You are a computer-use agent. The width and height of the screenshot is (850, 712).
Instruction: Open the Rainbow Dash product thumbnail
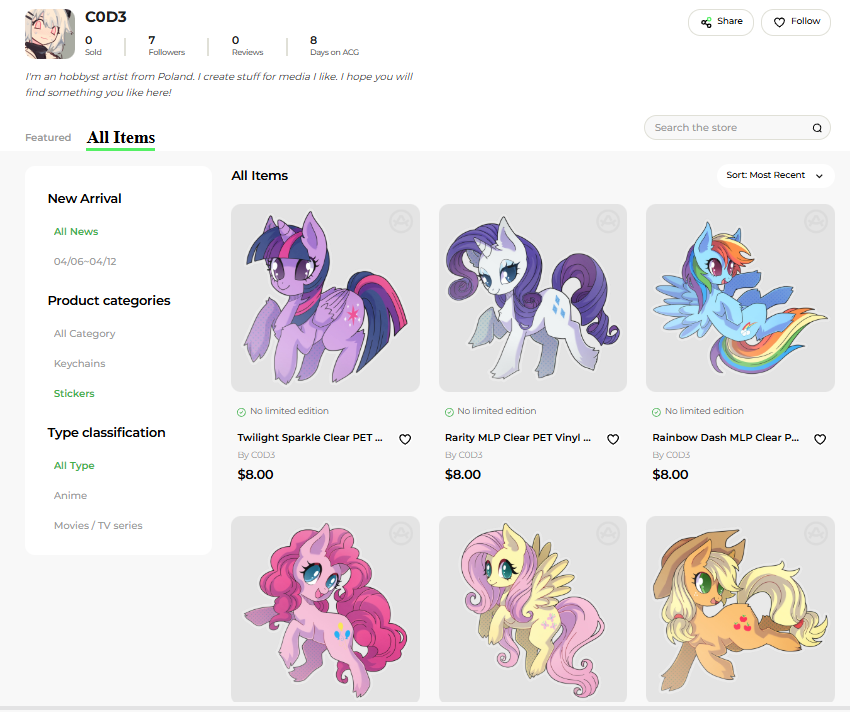click(740, 298)
